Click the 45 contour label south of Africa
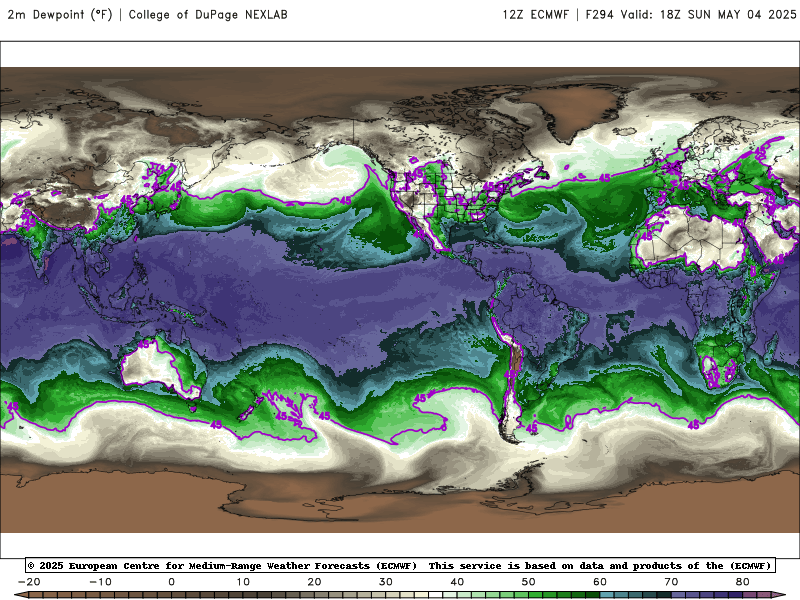This screenshot has width=800, height=600. point(693,425)
